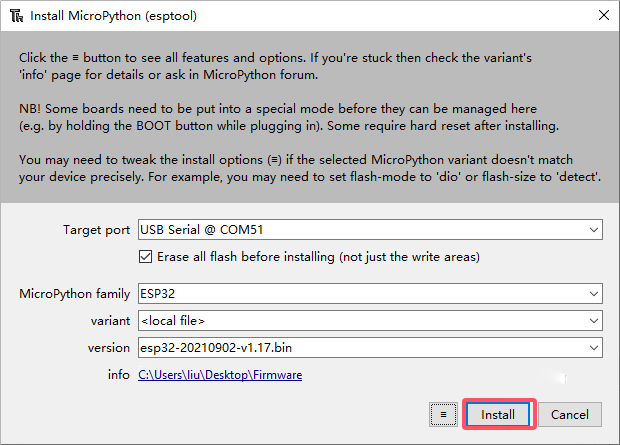Click the Thonny app icon in title bar
The width and height of the screenshot is (620, 445).
(17, 16)
